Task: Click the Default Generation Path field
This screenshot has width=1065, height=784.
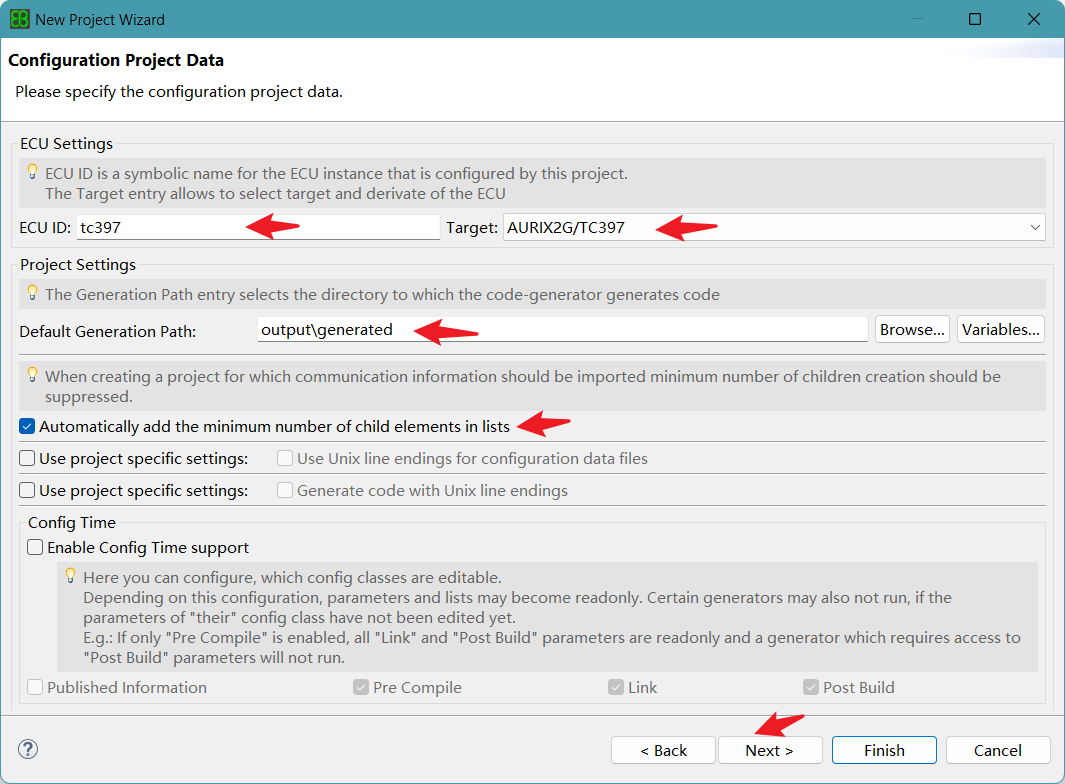Action: click(x=562, y=329)
